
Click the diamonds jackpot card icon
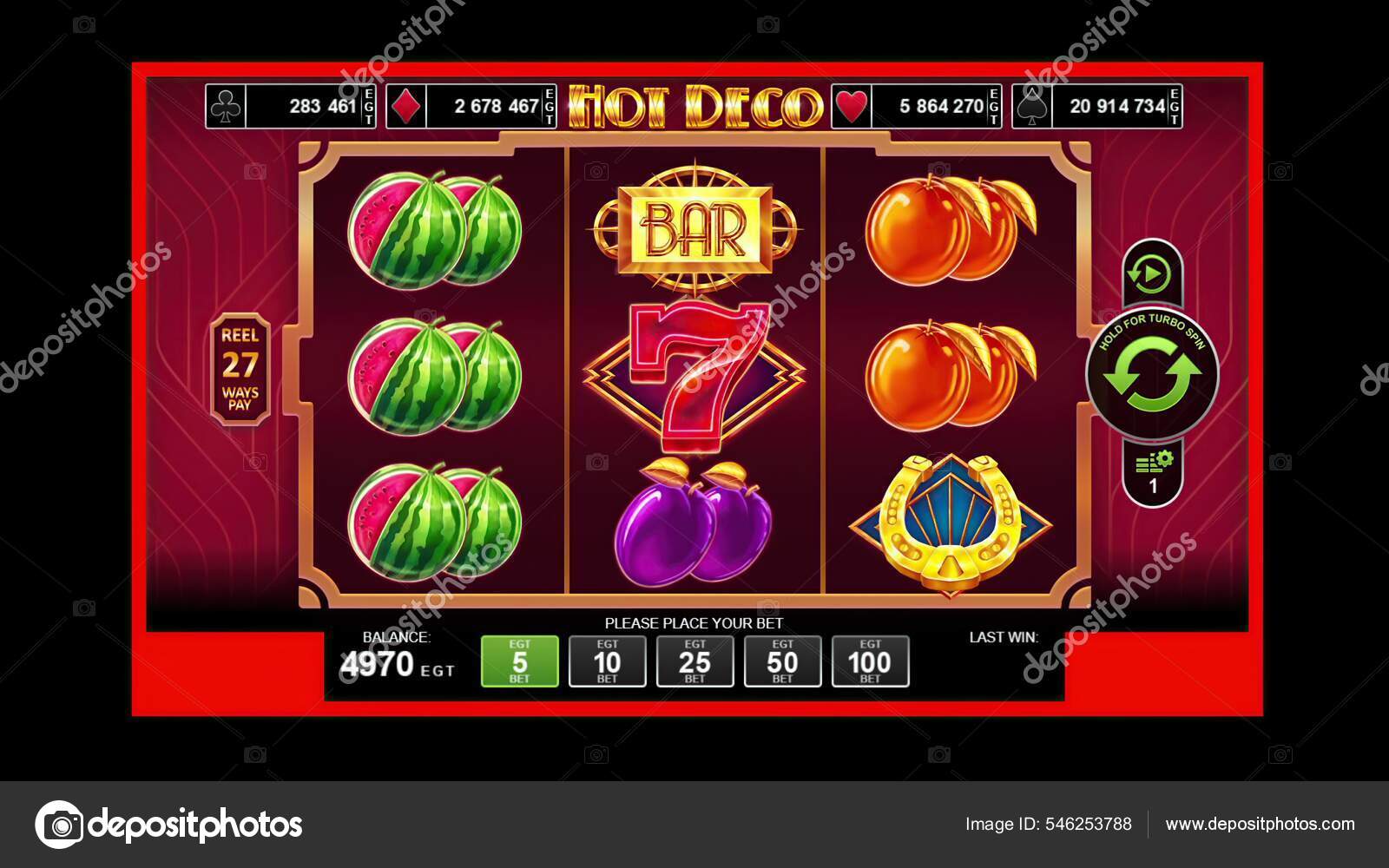(x=406, y=107)
